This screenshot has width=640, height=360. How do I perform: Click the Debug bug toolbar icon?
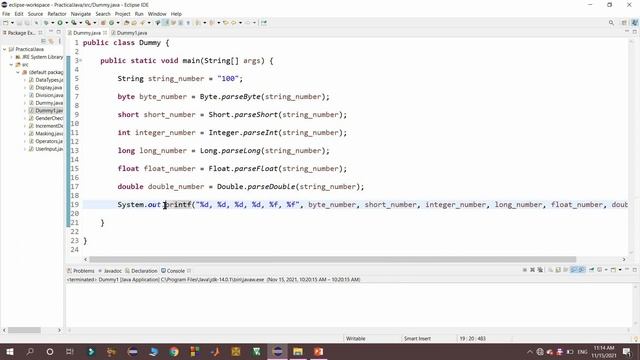(x=46, y=23)
